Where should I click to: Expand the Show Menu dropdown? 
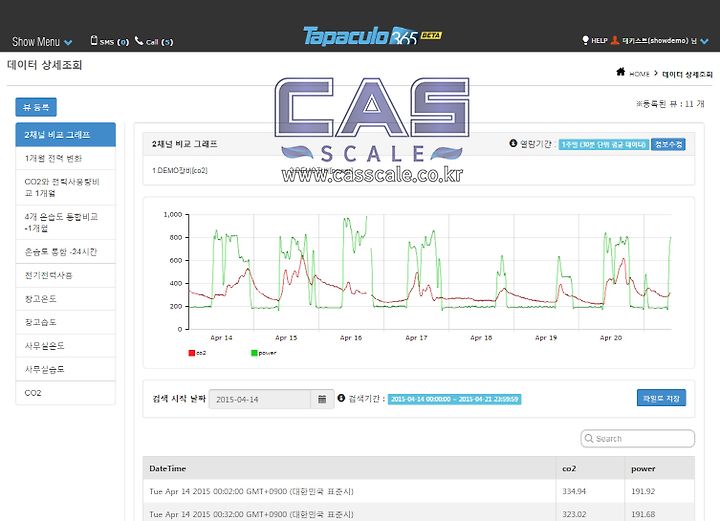(x=42, y=42)
